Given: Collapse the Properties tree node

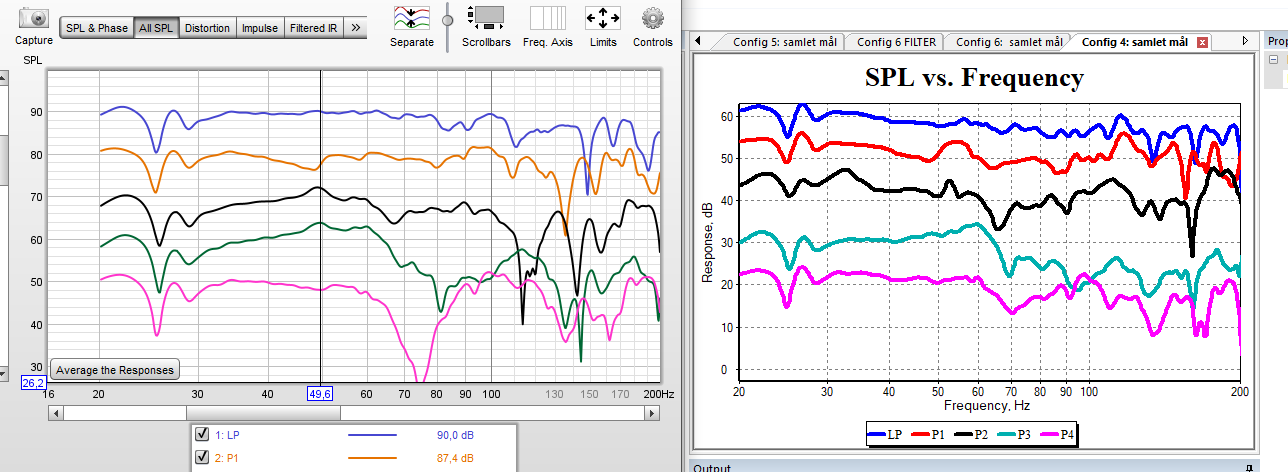Looking at the screenshot, I should 1274,60.
